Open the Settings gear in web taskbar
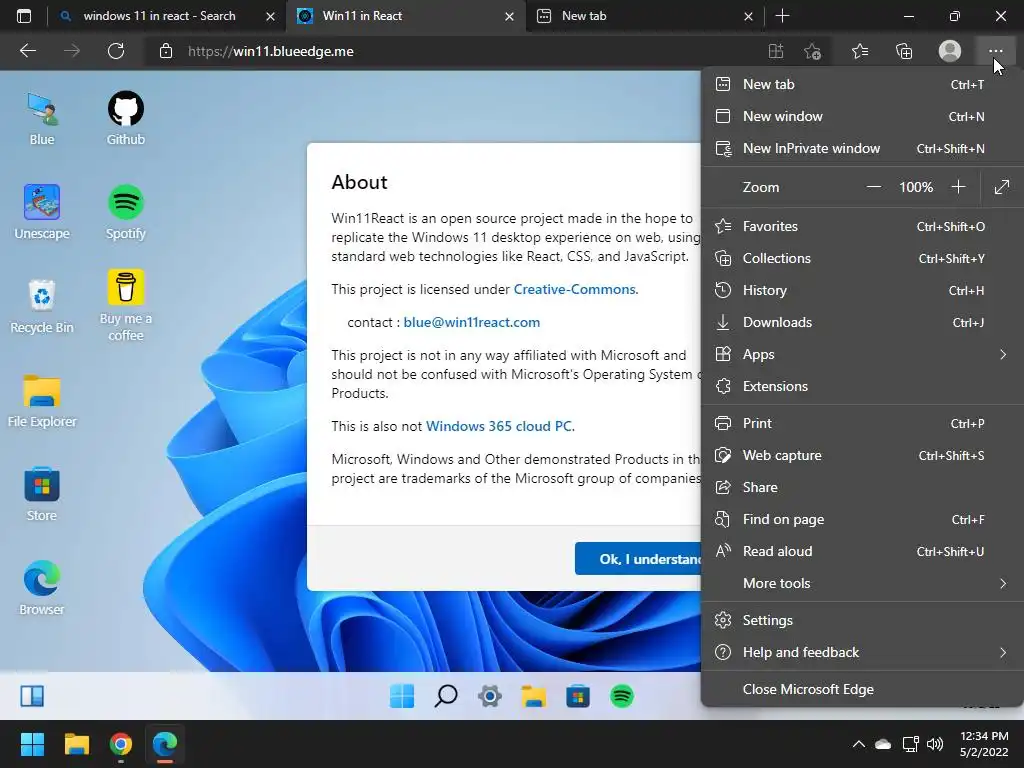This screenshot has height=768, width=1024. coord(490,696)
